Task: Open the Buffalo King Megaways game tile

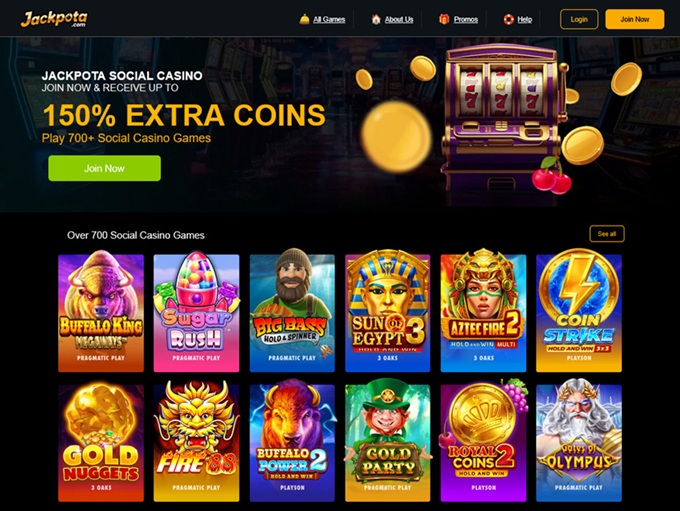Action: click(101, 311)
